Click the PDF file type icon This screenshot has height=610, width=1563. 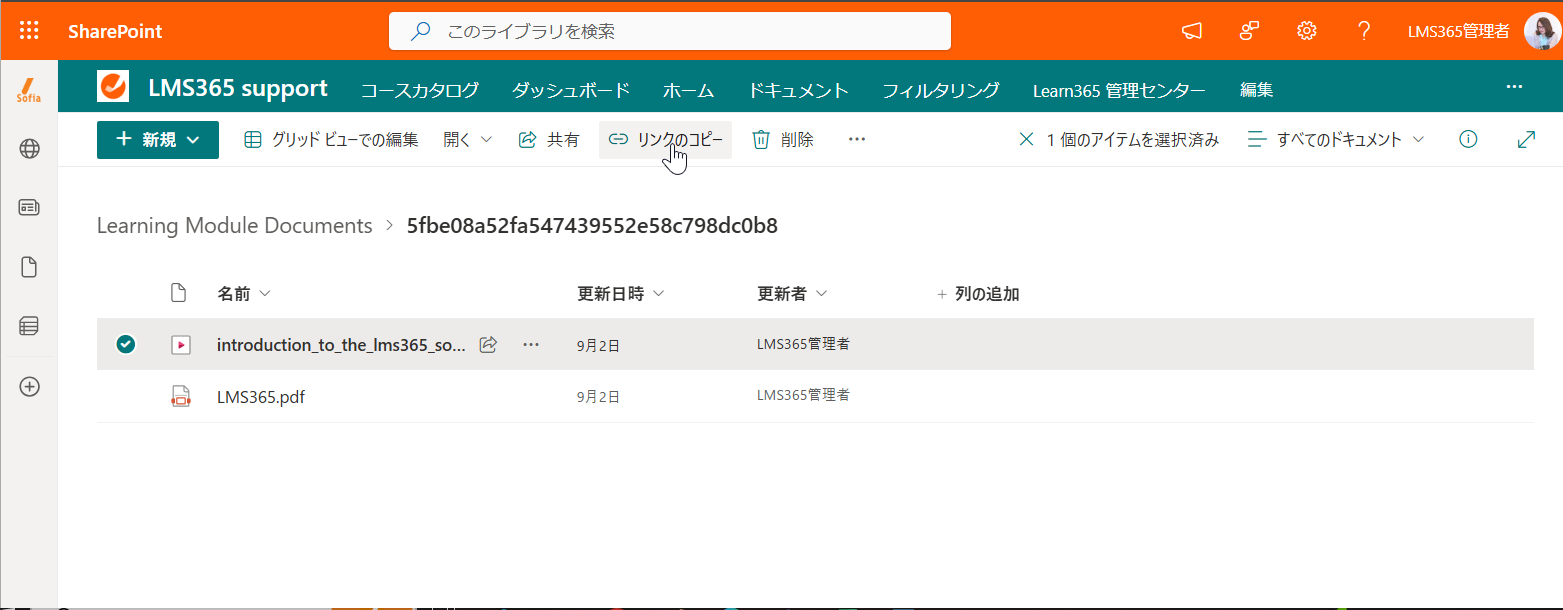180,396
